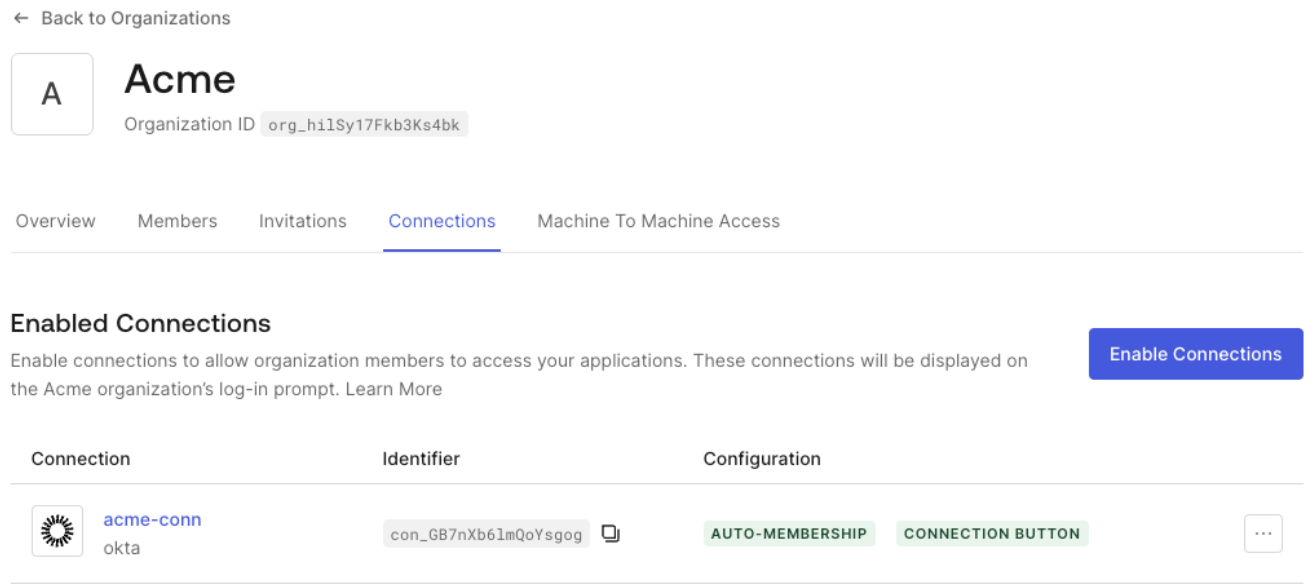The width and height of the screenshot is (1316, 584).
Task: Go to the Invitations tab
Action: point(302,221)
